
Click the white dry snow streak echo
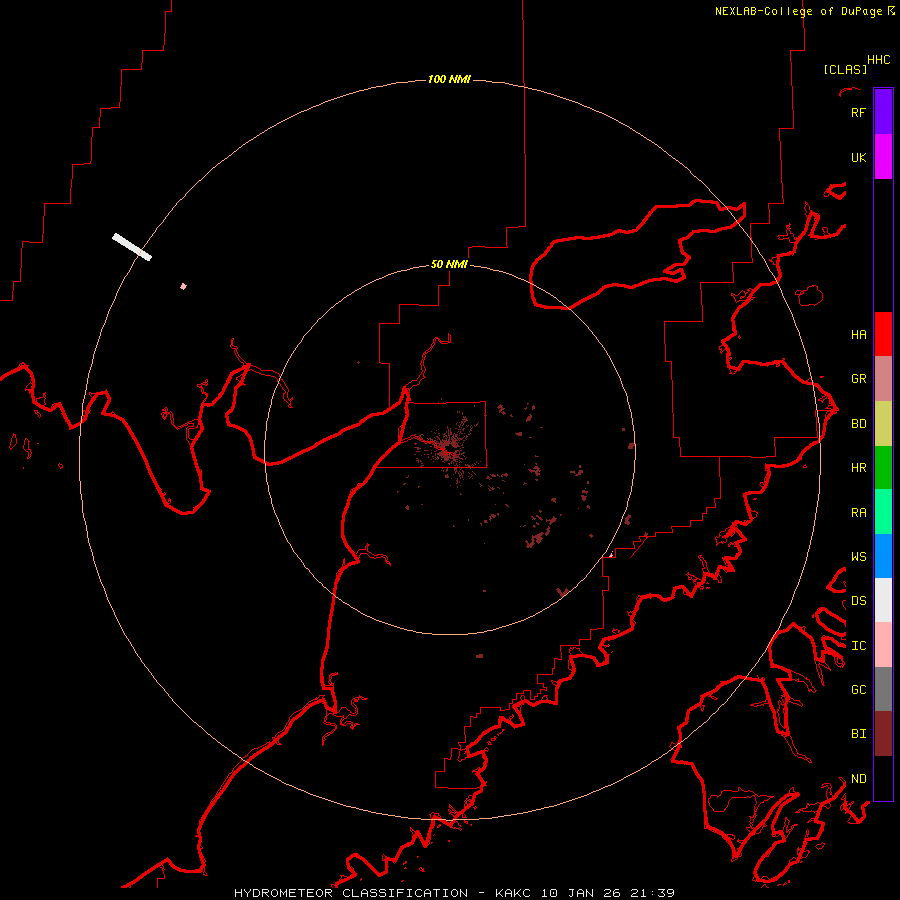(132, 247)
